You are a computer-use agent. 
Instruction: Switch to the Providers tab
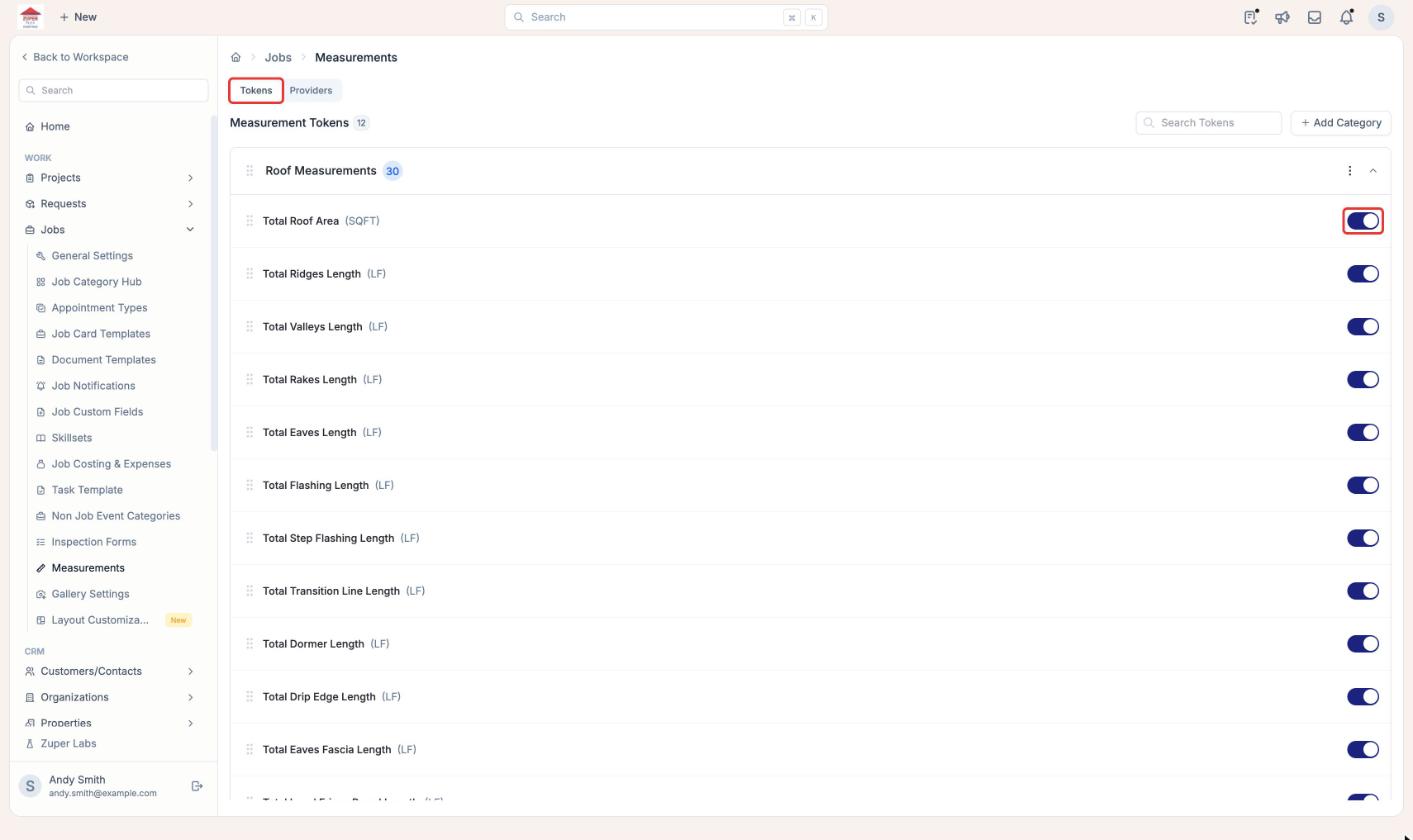click(x=311, y=91)
